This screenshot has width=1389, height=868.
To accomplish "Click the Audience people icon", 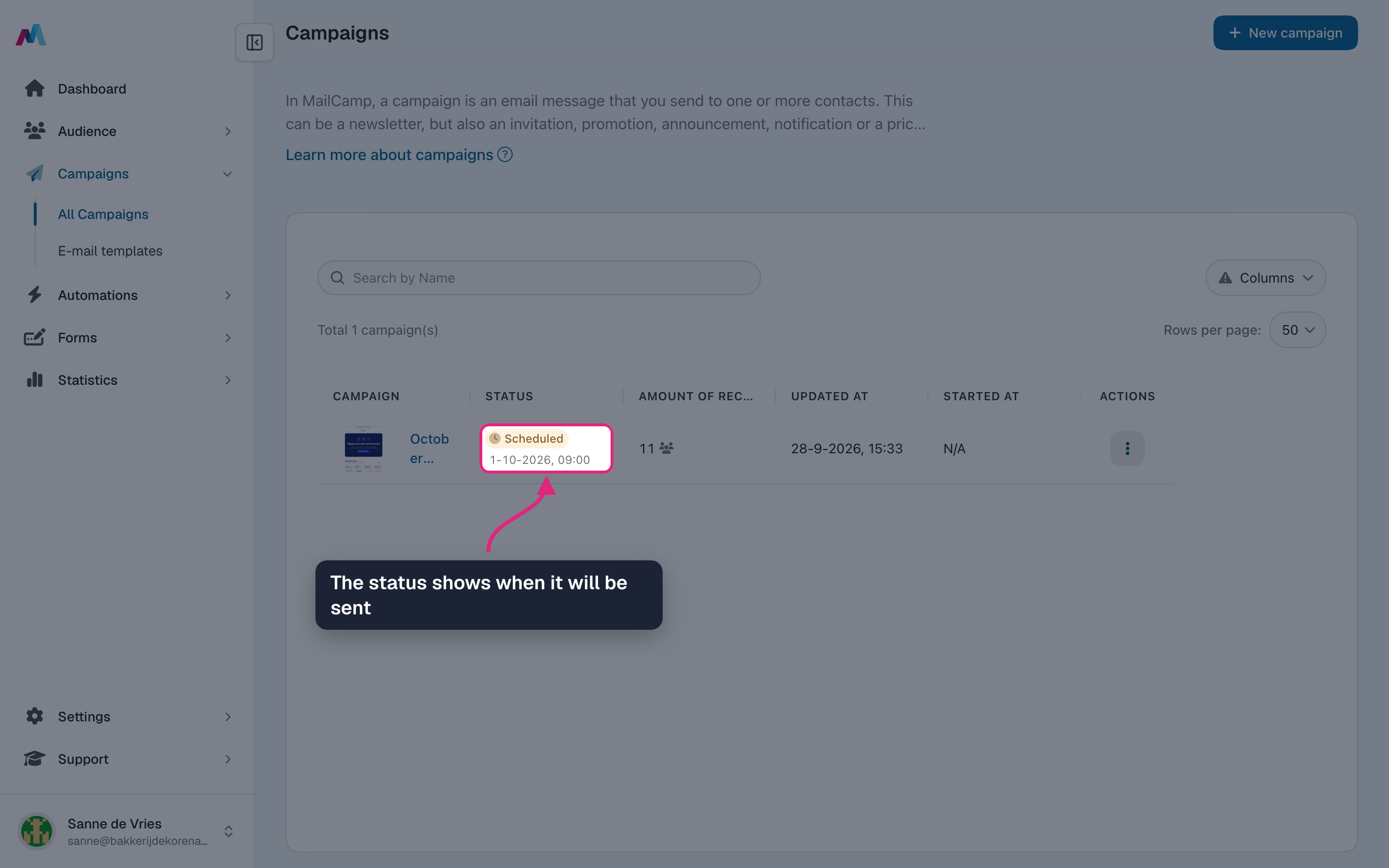I will point(34,131).
